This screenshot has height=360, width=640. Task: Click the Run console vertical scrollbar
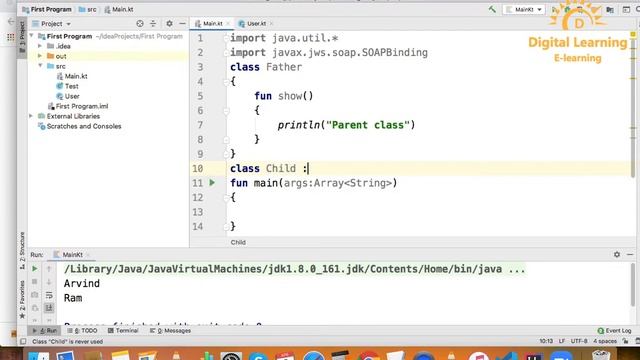(633, 286)
